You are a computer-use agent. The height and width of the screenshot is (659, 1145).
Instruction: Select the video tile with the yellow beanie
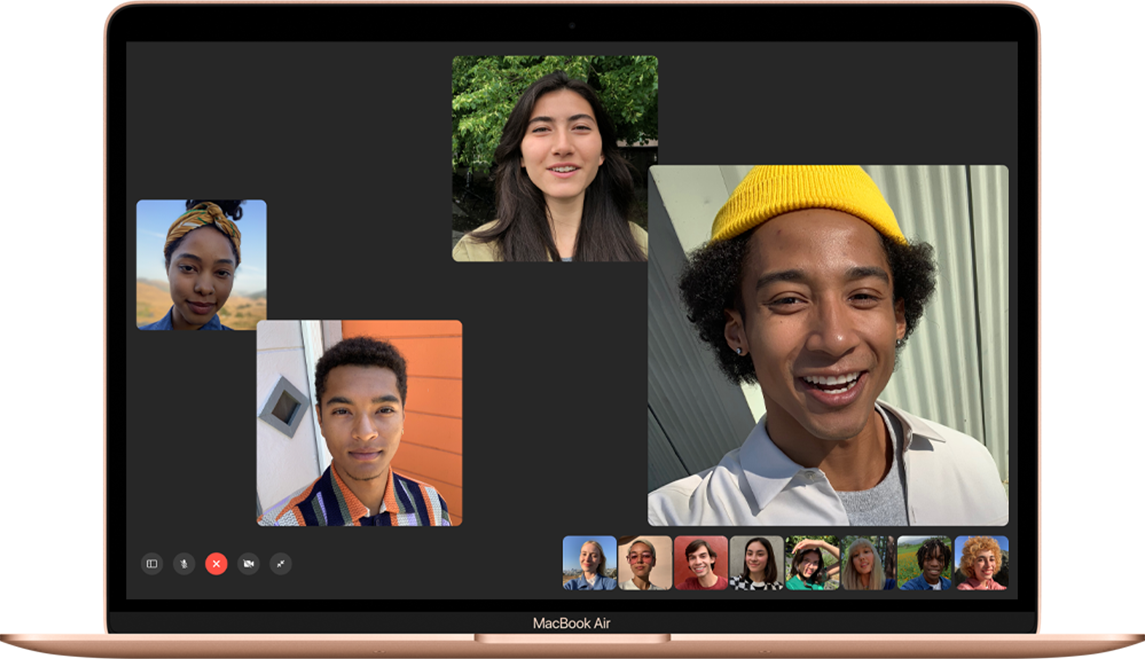828,346
